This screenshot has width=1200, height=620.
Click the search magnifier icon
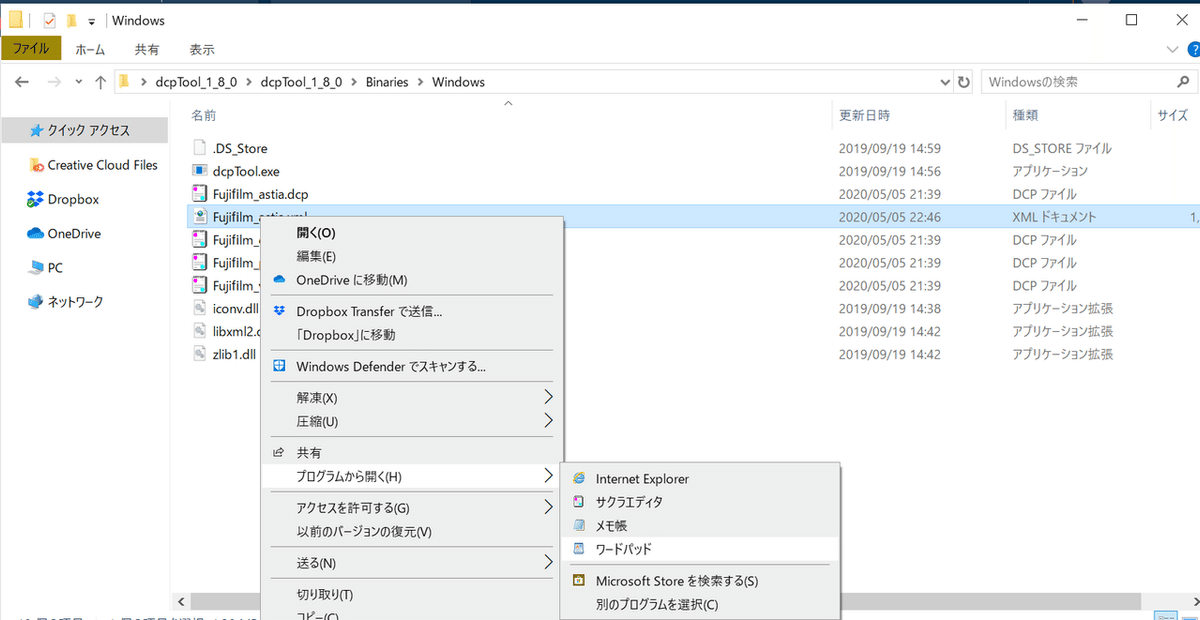pyautogui.click(x=1184, y=82)
